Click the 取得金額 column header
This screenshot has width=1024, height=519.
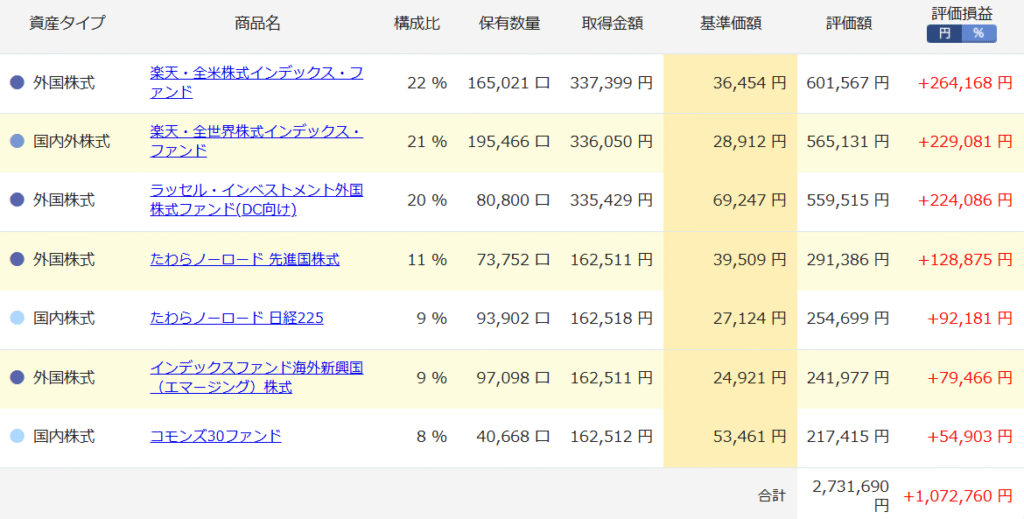(611, 23)
